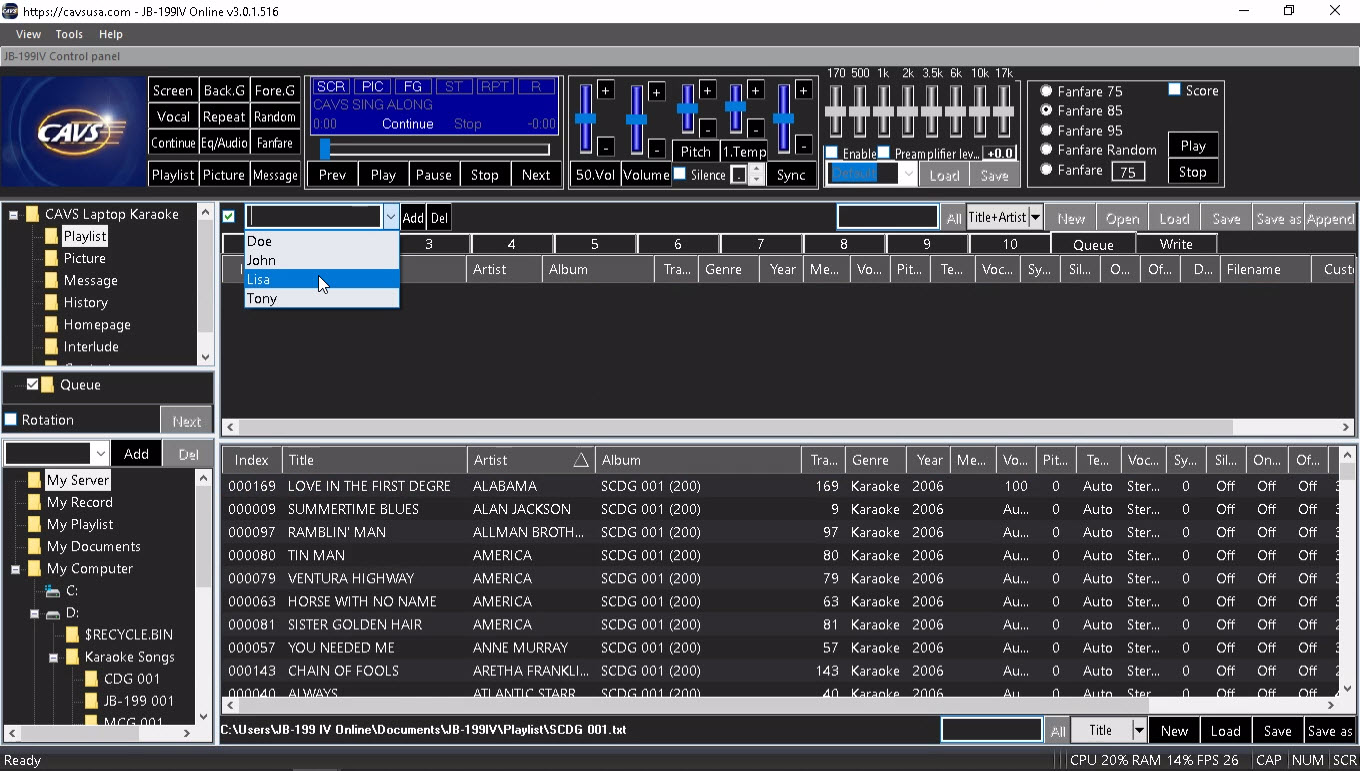
Task: Switch to the Write tab
Action: 1176,244
